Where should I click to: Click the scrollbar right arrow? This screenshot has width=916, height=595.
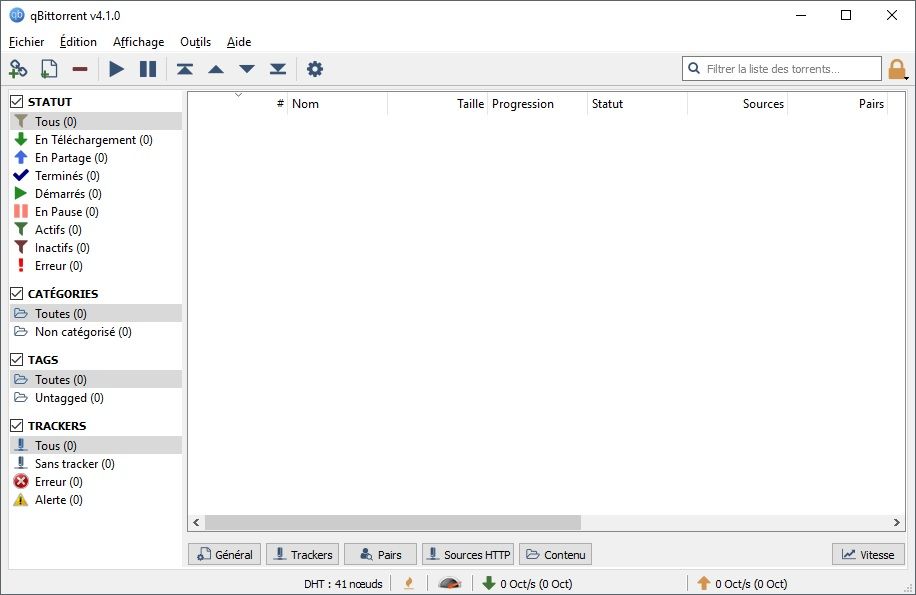point(897,522)
